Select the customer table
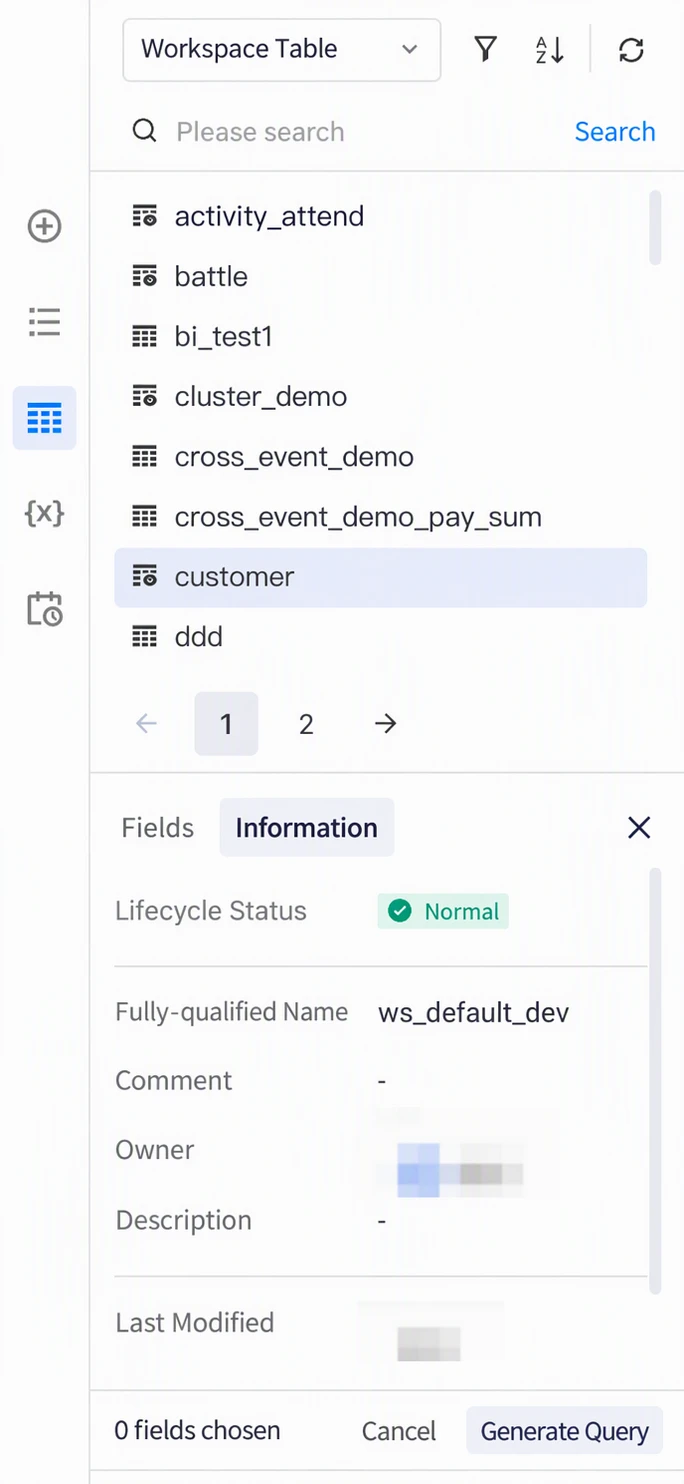 [381, 577]
